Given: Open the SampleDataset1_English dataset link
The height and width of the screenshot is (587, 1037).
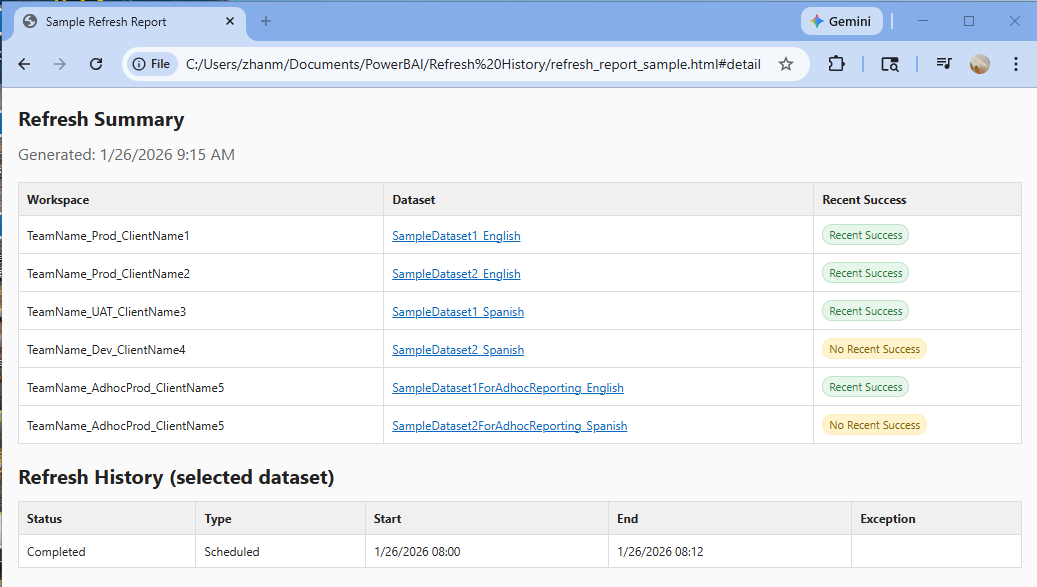Looking at the screenshot, I should tap(456, 235).
